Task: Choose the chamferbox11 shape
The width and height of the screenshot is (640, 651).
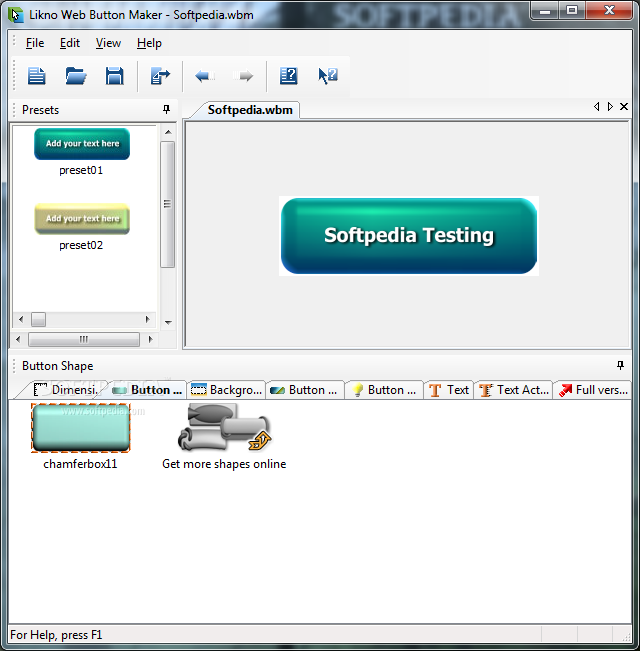Action: tap(81, 428)
